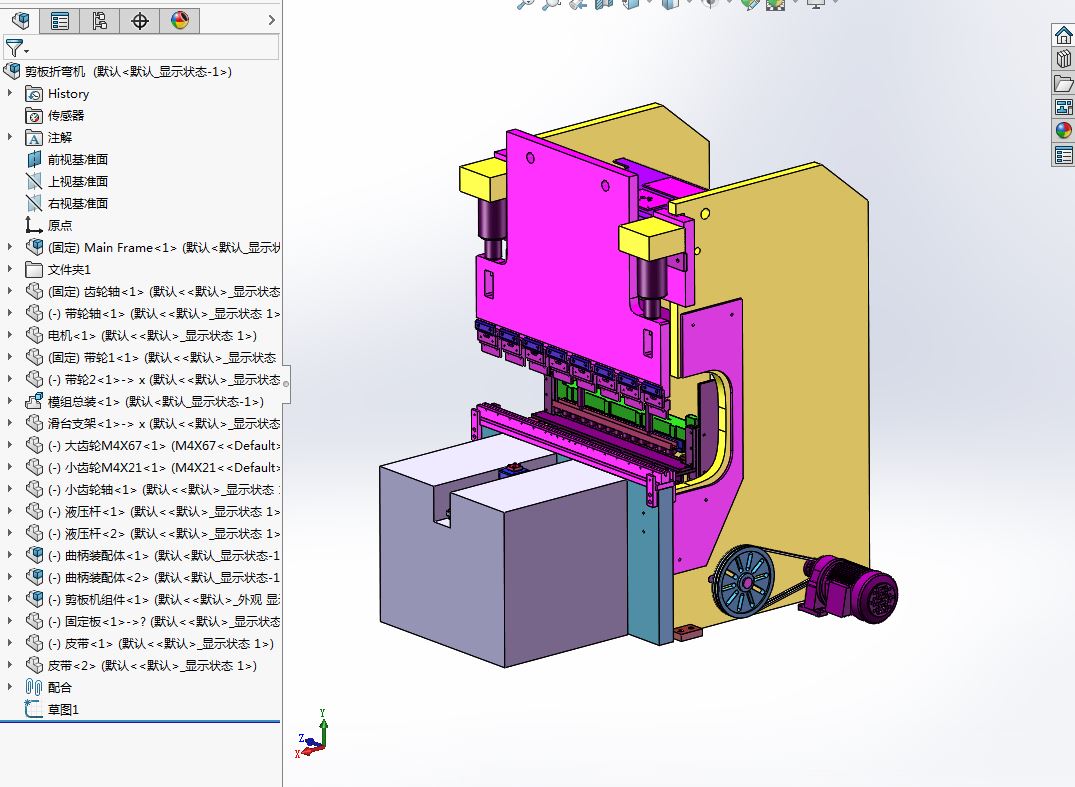The height and width of the screenshot is (787, 1075).
Task: Open the Appearances color-ball icon in task pane
Action: [1063, 130]
